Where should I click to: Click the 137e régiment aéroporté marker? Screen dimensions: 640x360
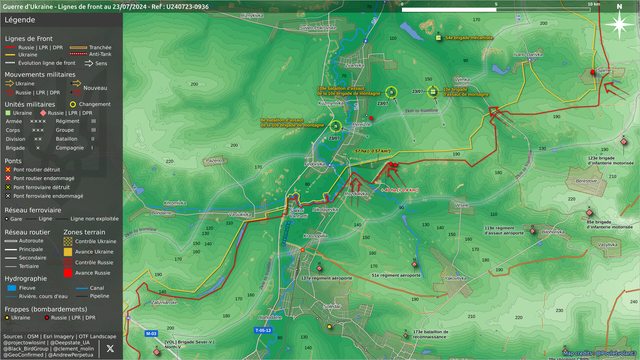[320, 269]
